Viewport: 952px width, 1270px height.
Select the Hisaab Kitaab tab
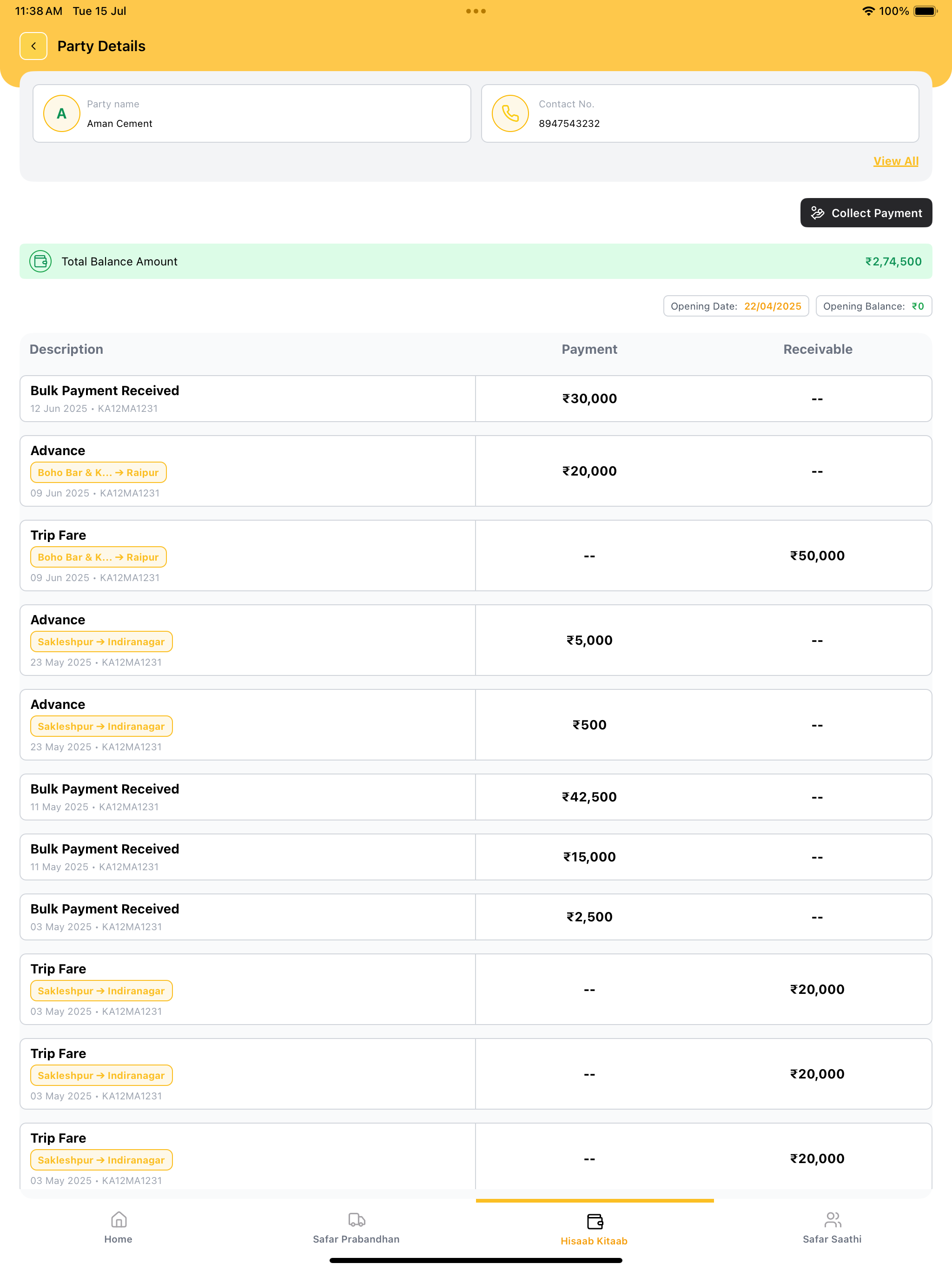click(x=594, y=1229)
